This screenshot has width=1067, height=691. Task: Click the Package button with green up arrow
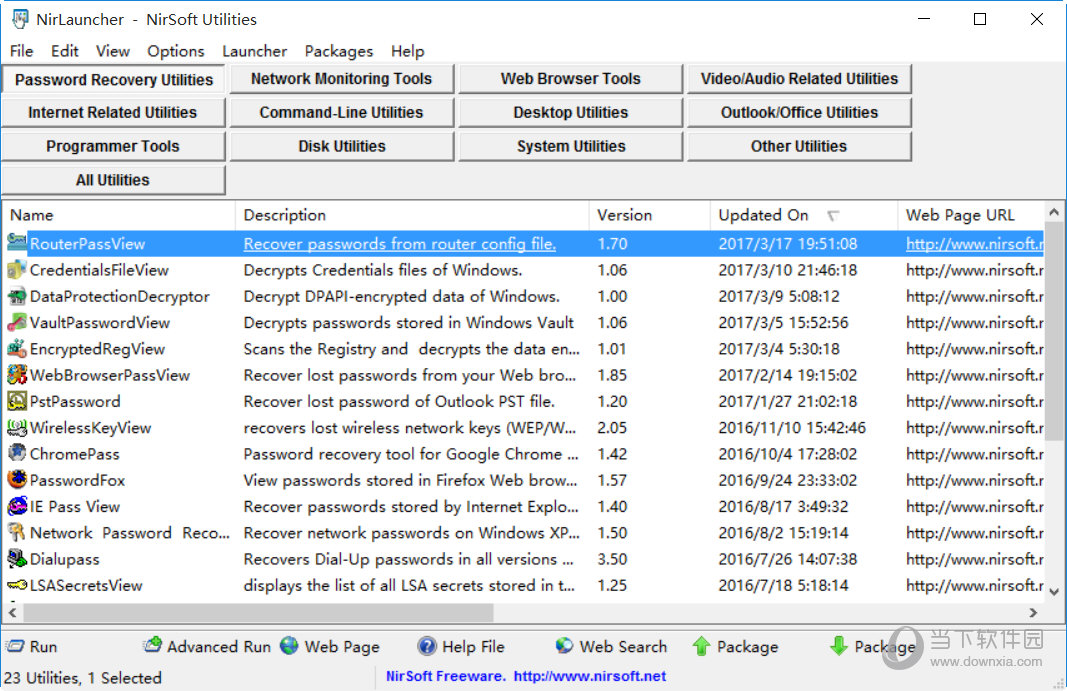[735, 646]
